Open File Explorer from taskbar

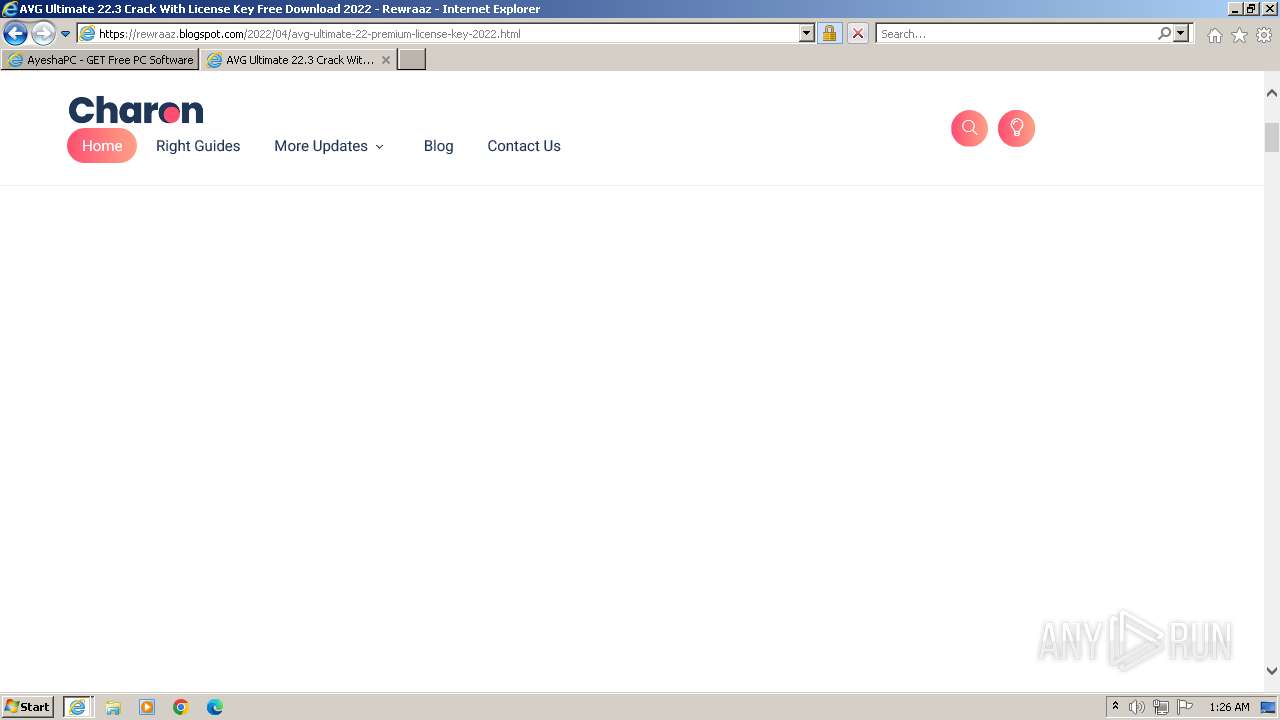tap(113, 707)
